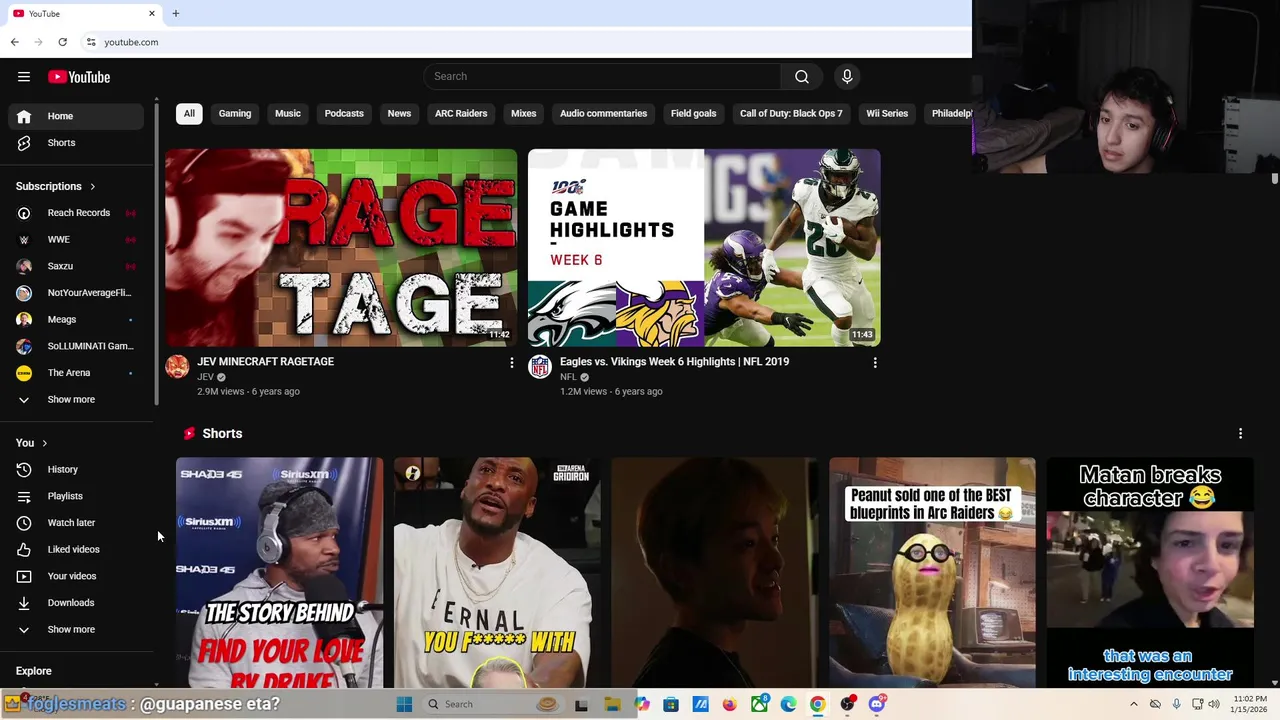Show more items under You
This screenshot has height=720, width=1280.
coord(76,630)
